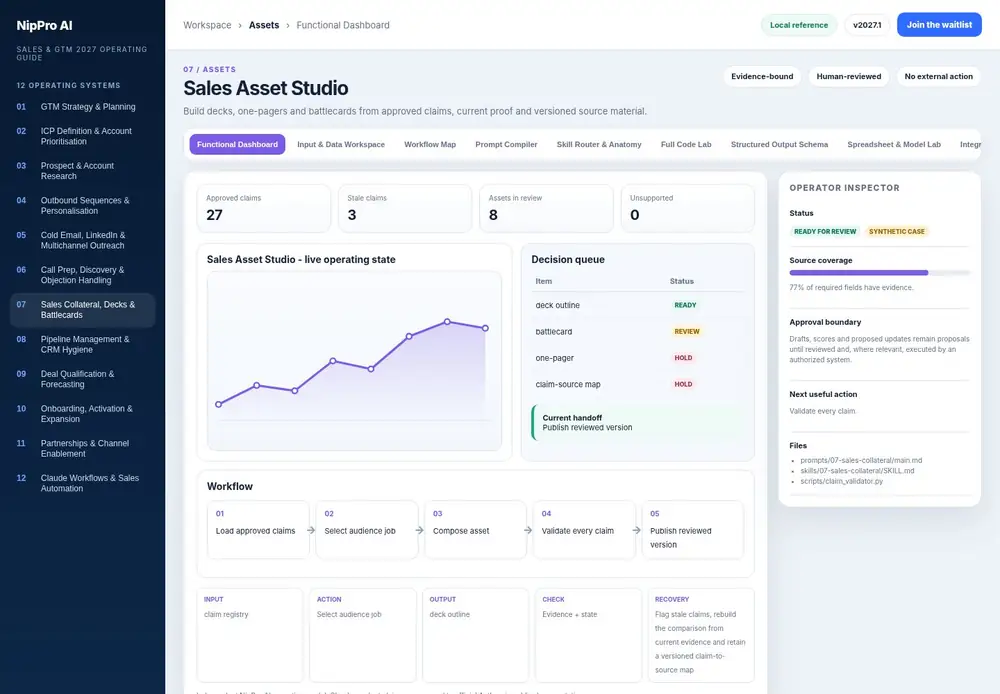Click the Current handoff note
This screenshot has height=694, width=1000.
(x=638, y=422)
